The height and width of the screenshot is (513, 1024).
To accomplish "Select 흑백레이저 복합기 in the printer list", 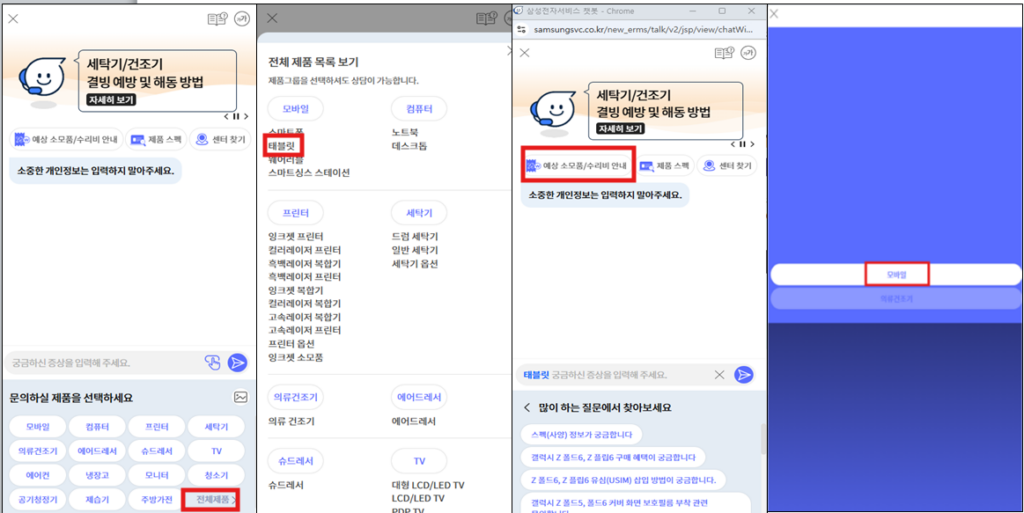I will pos(304,264).
